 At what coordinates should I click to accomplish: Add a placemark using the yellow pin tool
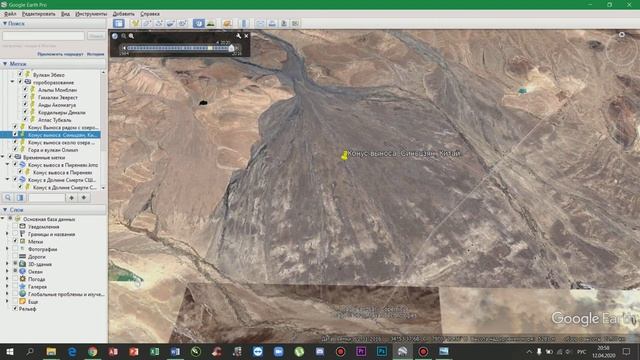point(135,24)
